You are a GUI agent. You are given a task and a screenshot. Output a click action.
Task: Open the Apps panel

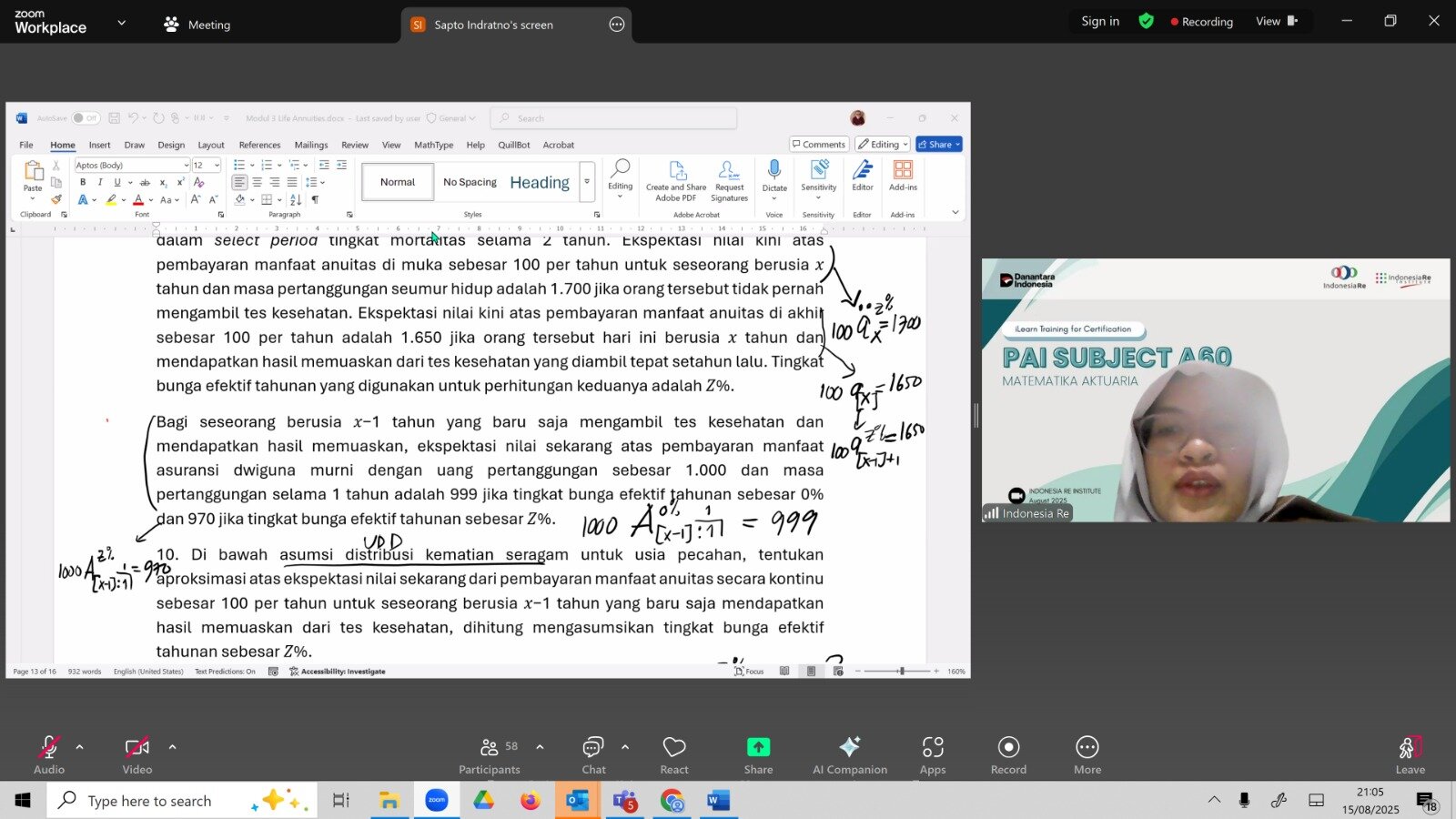click(933, 748)
